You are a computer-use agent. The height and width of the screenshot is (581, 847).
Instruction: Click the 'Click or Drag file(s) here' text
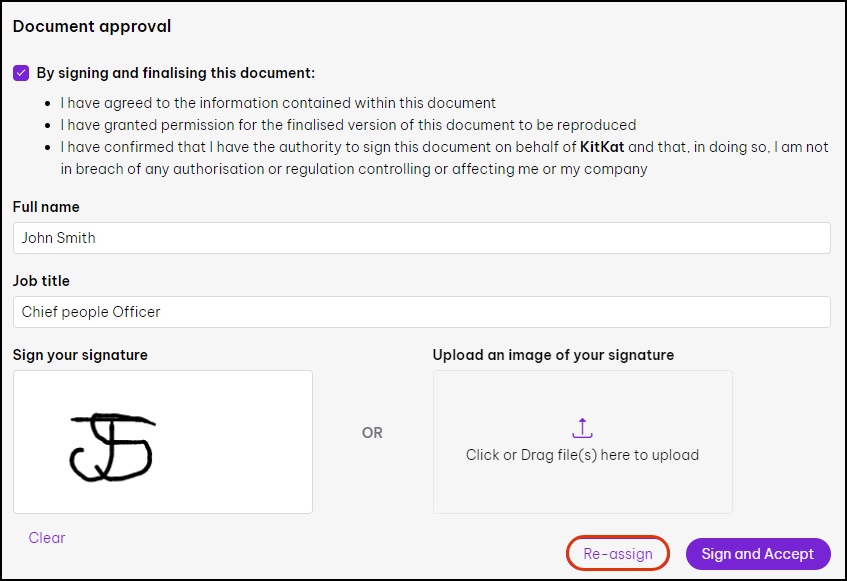(x=582, y=455)
